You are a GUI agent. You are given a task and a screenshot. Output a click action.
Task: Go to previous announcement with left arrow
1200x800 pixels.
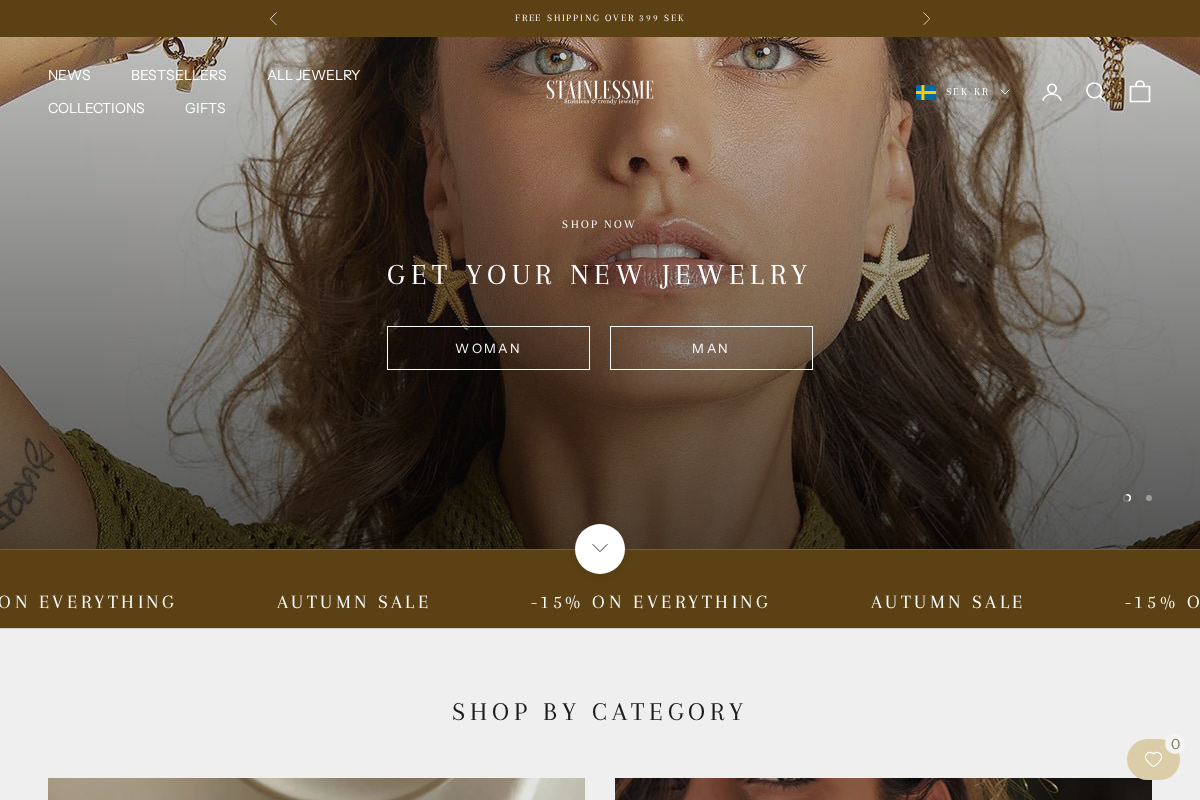273,18
